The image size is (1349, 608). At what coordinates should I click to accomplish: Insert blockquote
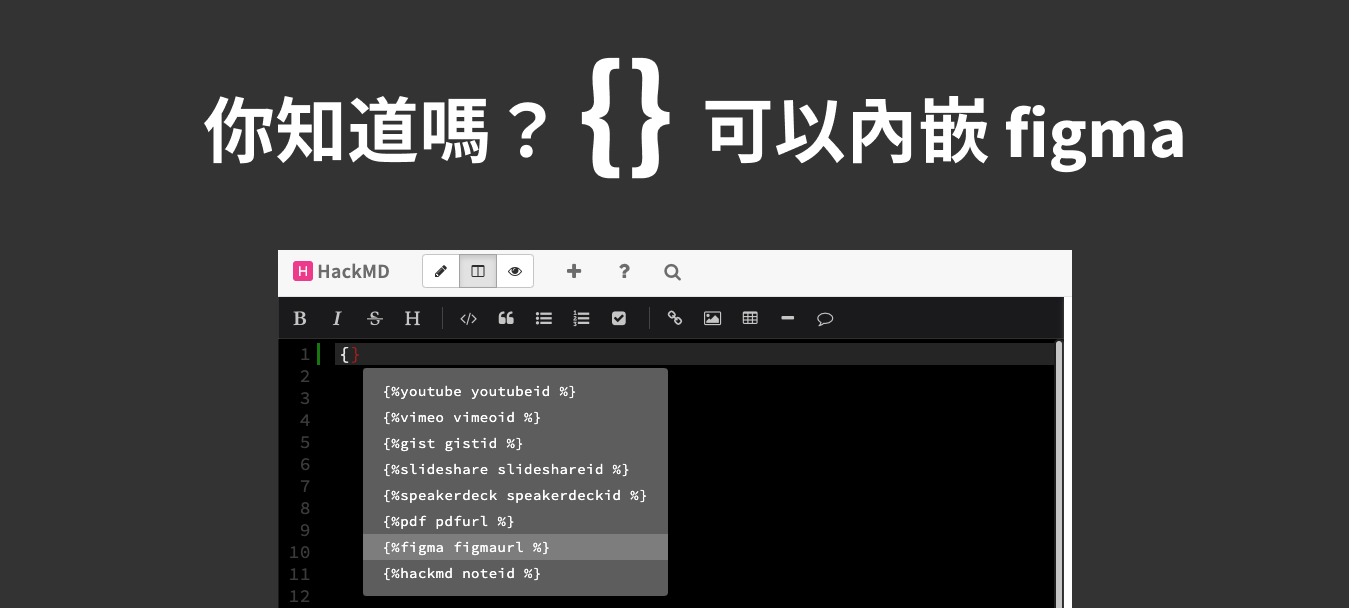click(x=506, y=319)
